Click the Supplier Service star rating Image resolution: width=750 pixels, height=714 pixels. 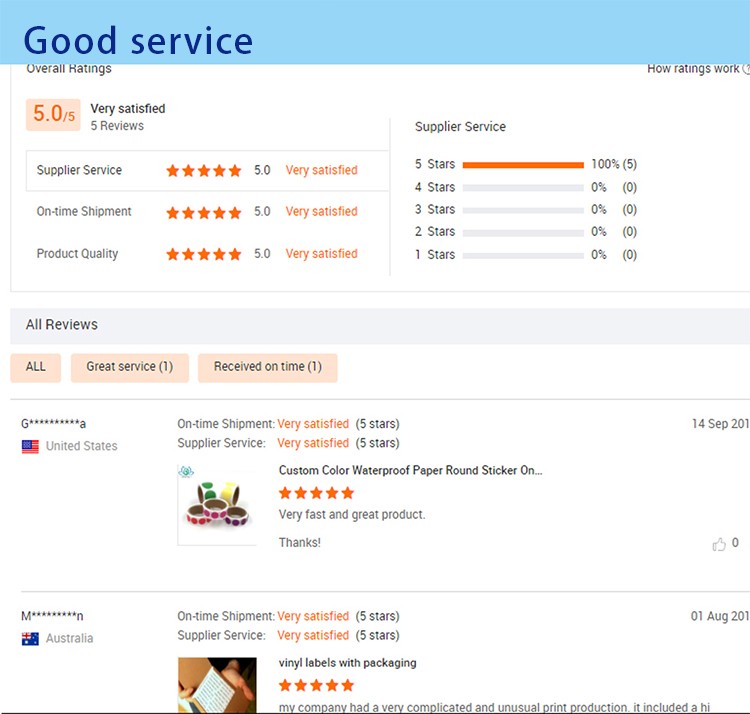[204, 171]
